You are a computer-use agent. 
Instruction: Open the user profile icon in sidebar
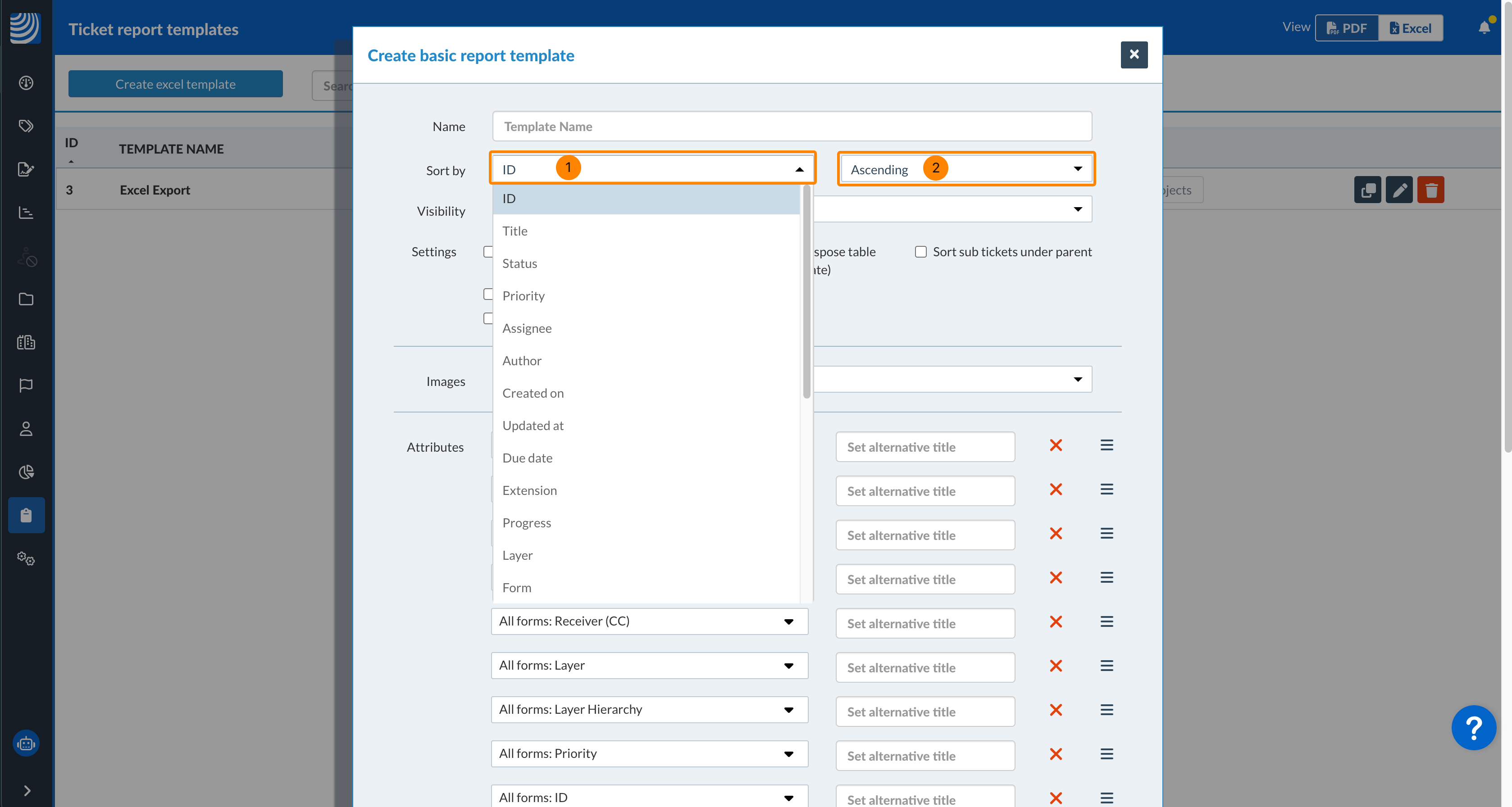(x=26, y=429)
